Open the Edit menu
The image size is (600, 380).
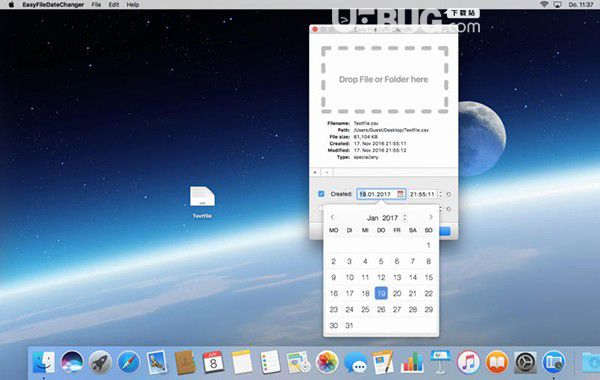(114, 5)
